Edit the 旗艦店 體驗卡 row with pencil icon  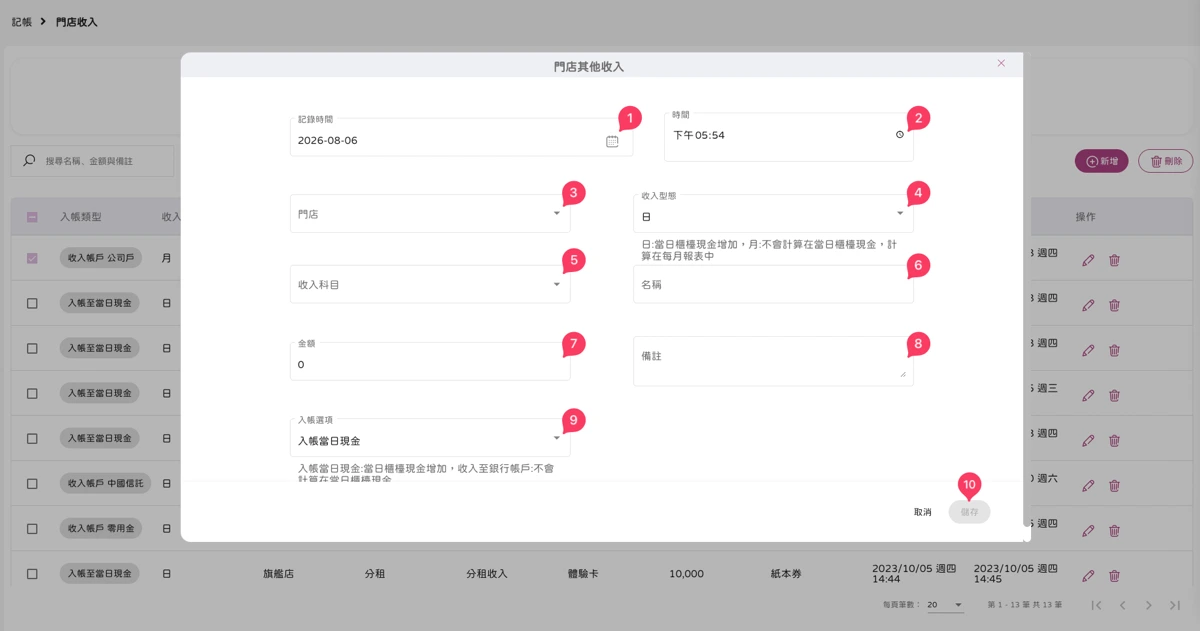[1088, 575]
